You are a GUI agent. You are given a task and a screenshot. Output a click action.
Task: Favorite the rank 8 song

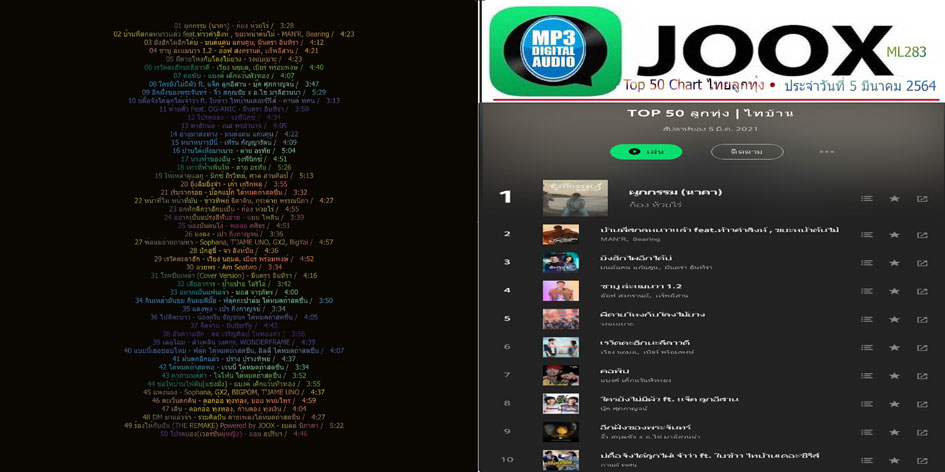(x=894, y=404)
